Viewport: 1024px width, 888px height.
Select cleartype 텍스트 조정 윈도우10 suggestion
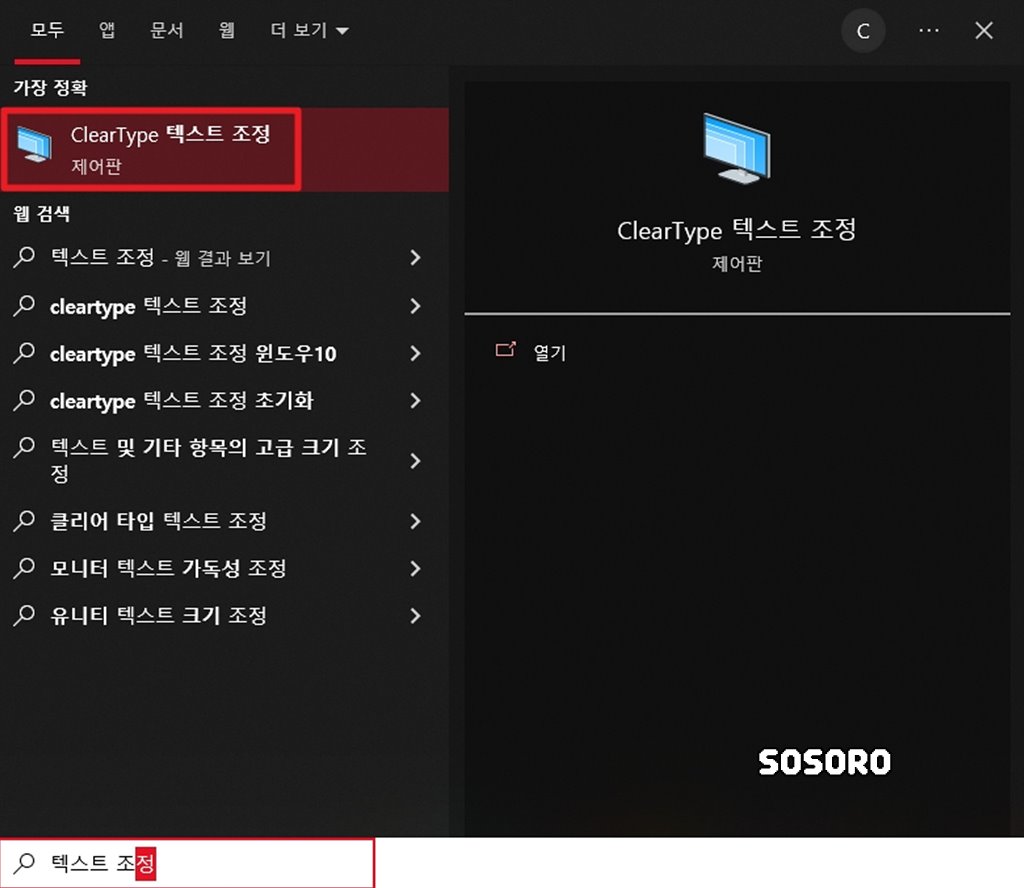(x=225, y=353)
